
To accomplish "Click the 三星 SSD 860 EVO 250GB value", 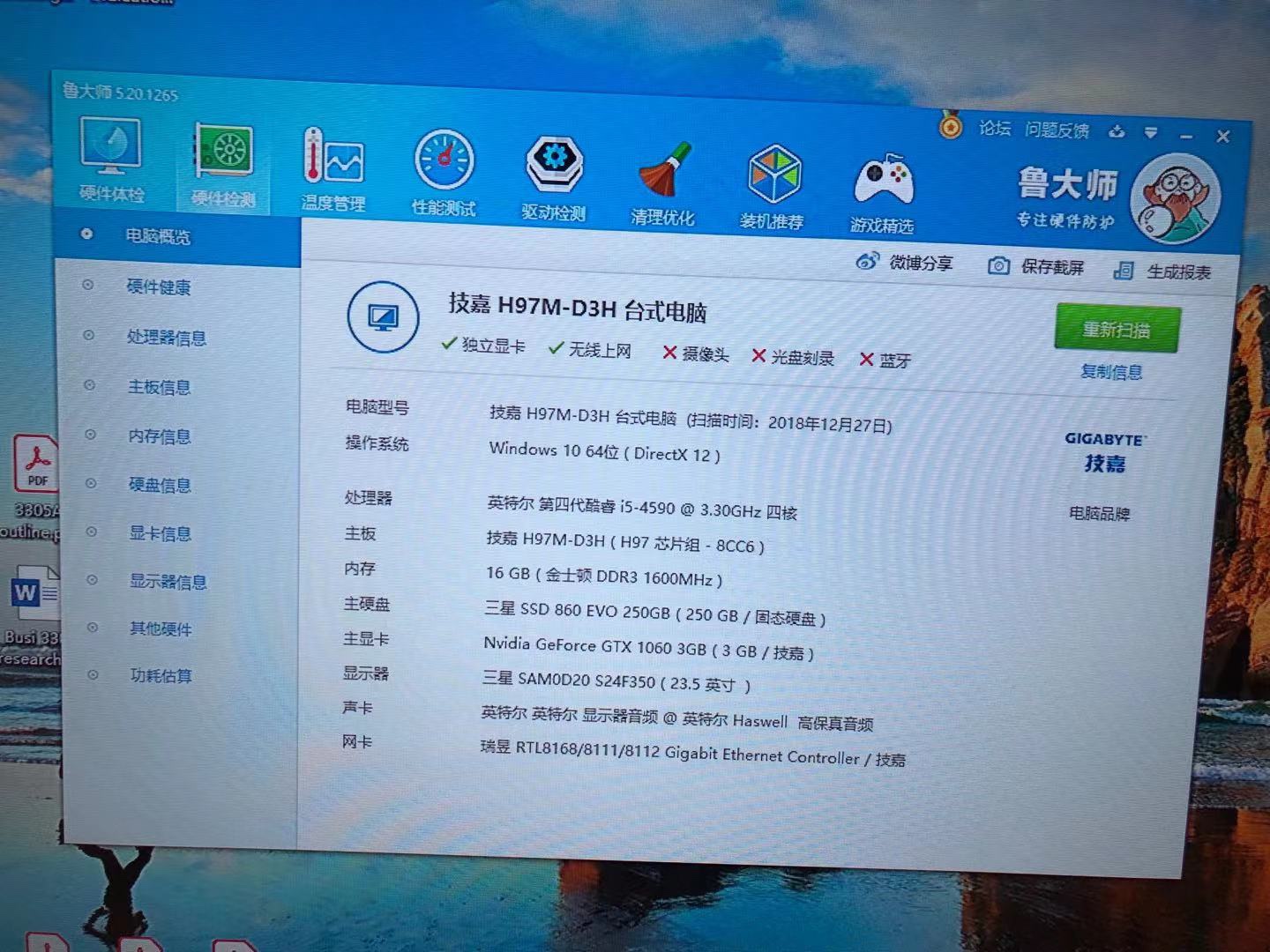I will pos(655,613).
